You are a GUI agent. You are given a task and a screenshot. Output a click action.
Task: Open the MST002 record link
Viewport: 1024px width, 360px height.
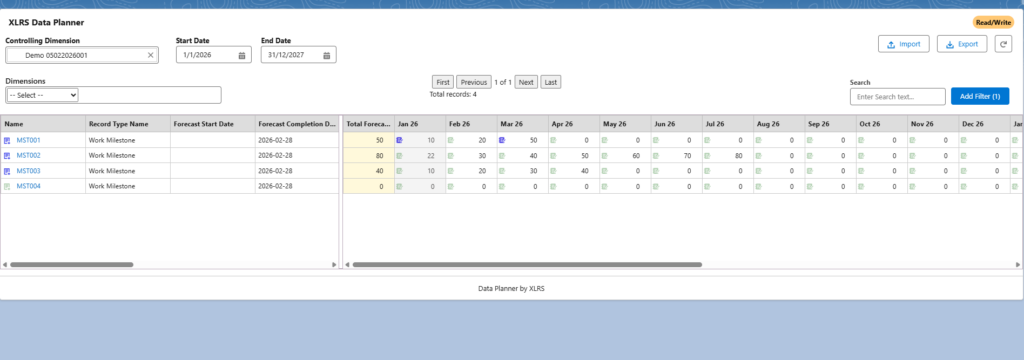(29, 155)
